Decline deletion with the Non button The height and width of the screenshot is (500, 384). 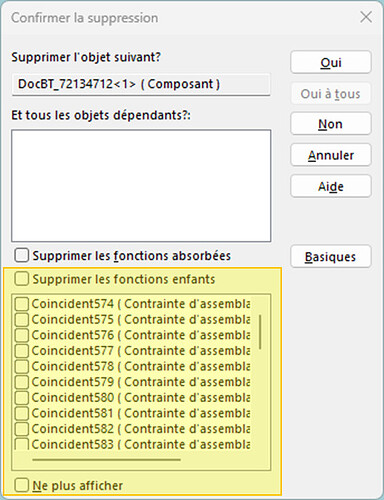pyautogui.click(x=331, y=124)
